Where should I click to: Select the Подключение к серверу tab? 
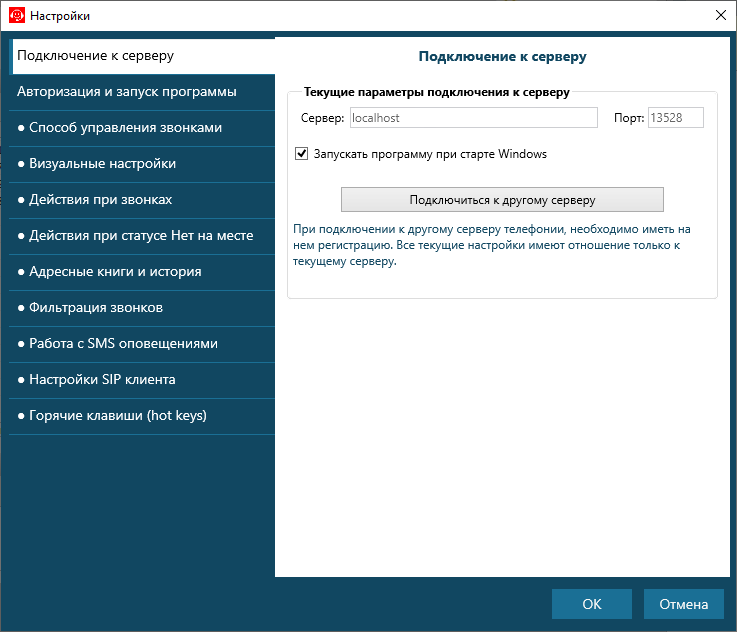(142, 56)
